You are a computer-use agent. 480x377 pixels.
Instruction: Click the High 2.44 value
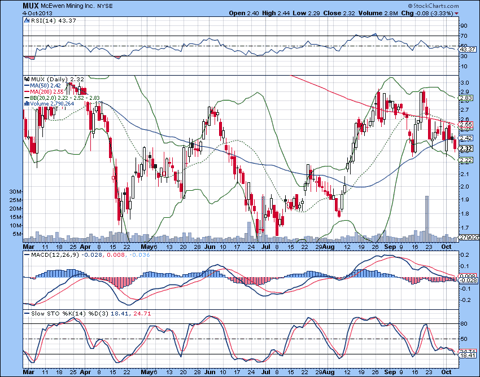pos(276,13)
